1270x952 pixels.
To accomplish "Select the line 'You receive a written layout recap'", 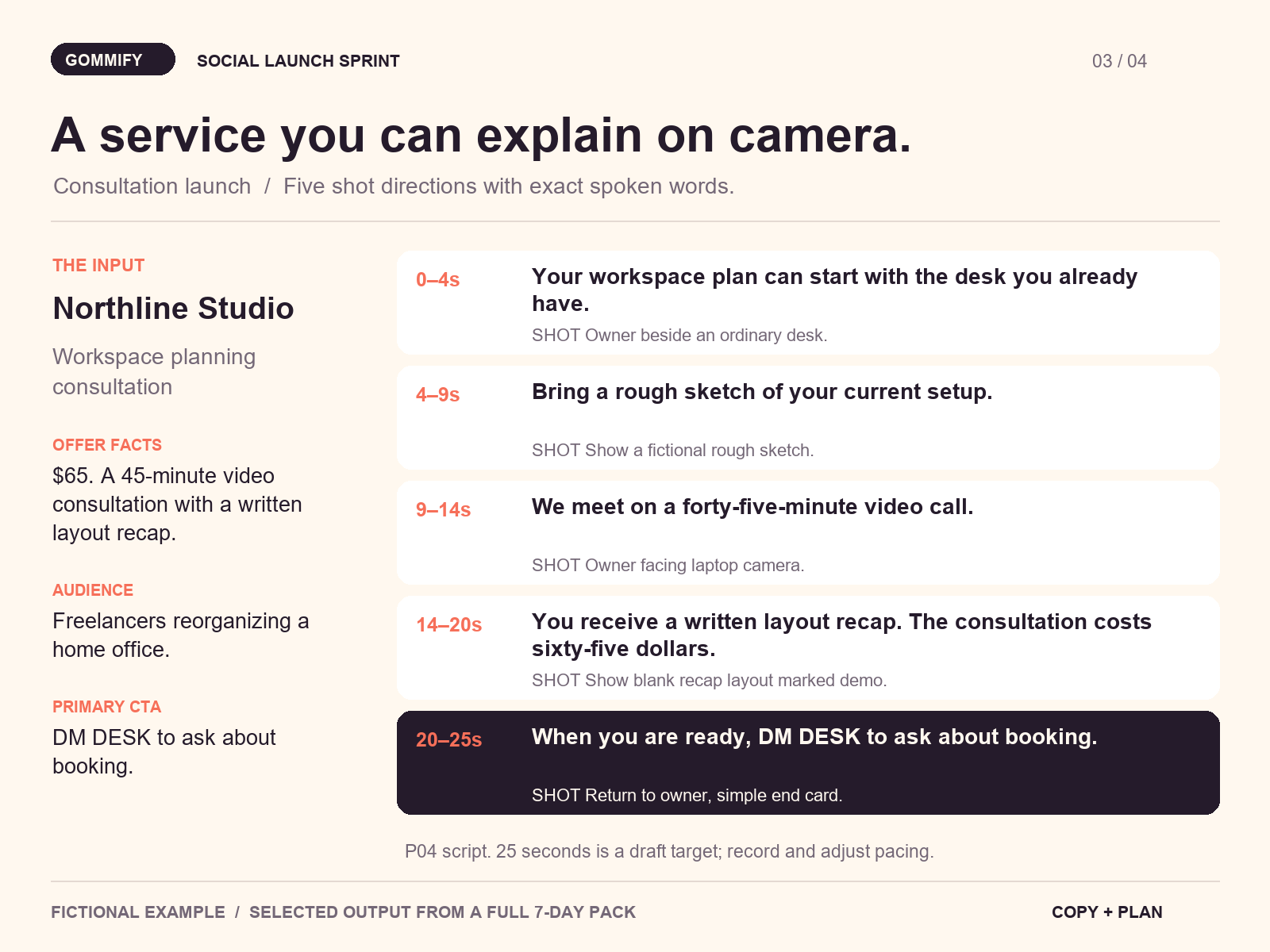I will tap(841, 635).
